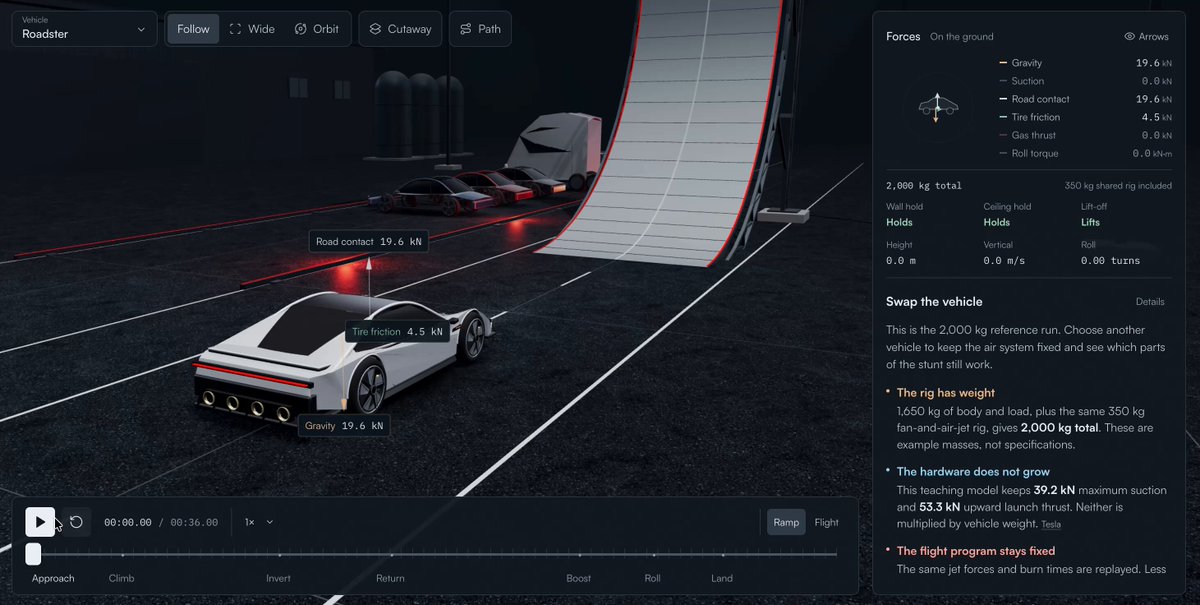The width and height of the screenshot is (1200, 605).
Task: Switch to the Wide camera view
Action: pyautogui.click(x=252, y=29)
